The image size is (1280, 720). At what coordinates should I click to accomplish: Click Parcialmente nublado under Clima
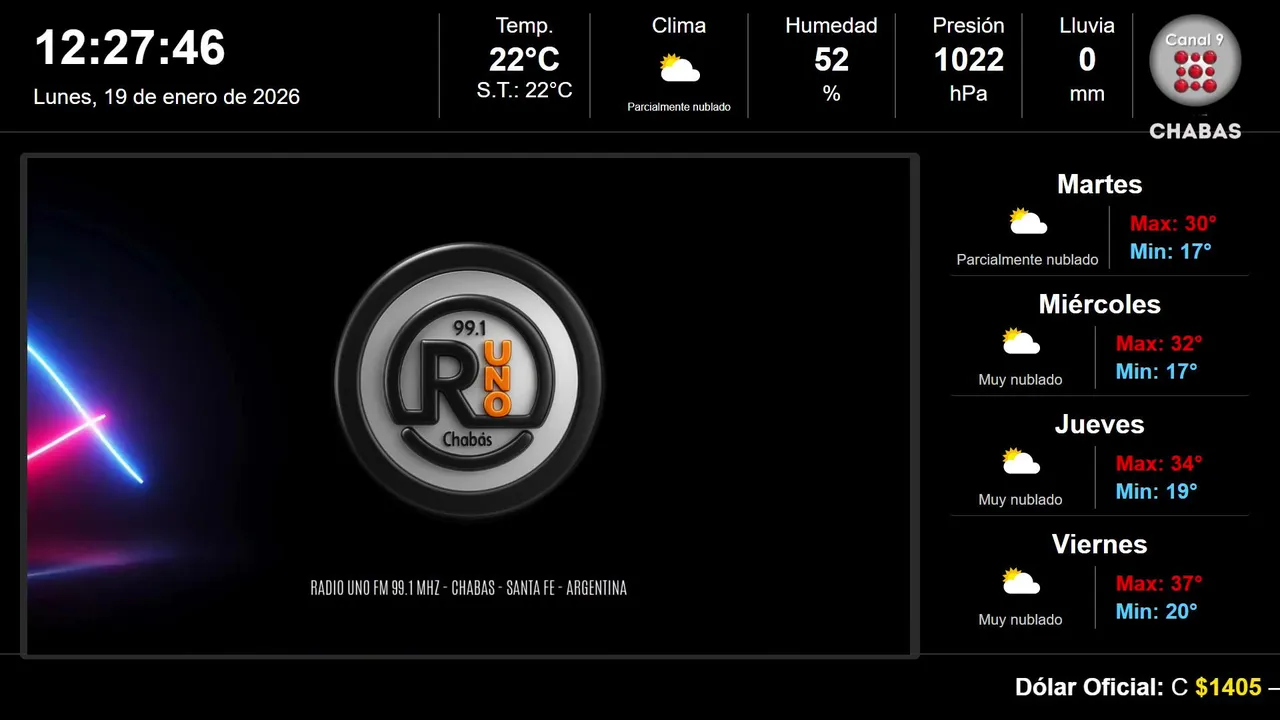tap(679, 107)
